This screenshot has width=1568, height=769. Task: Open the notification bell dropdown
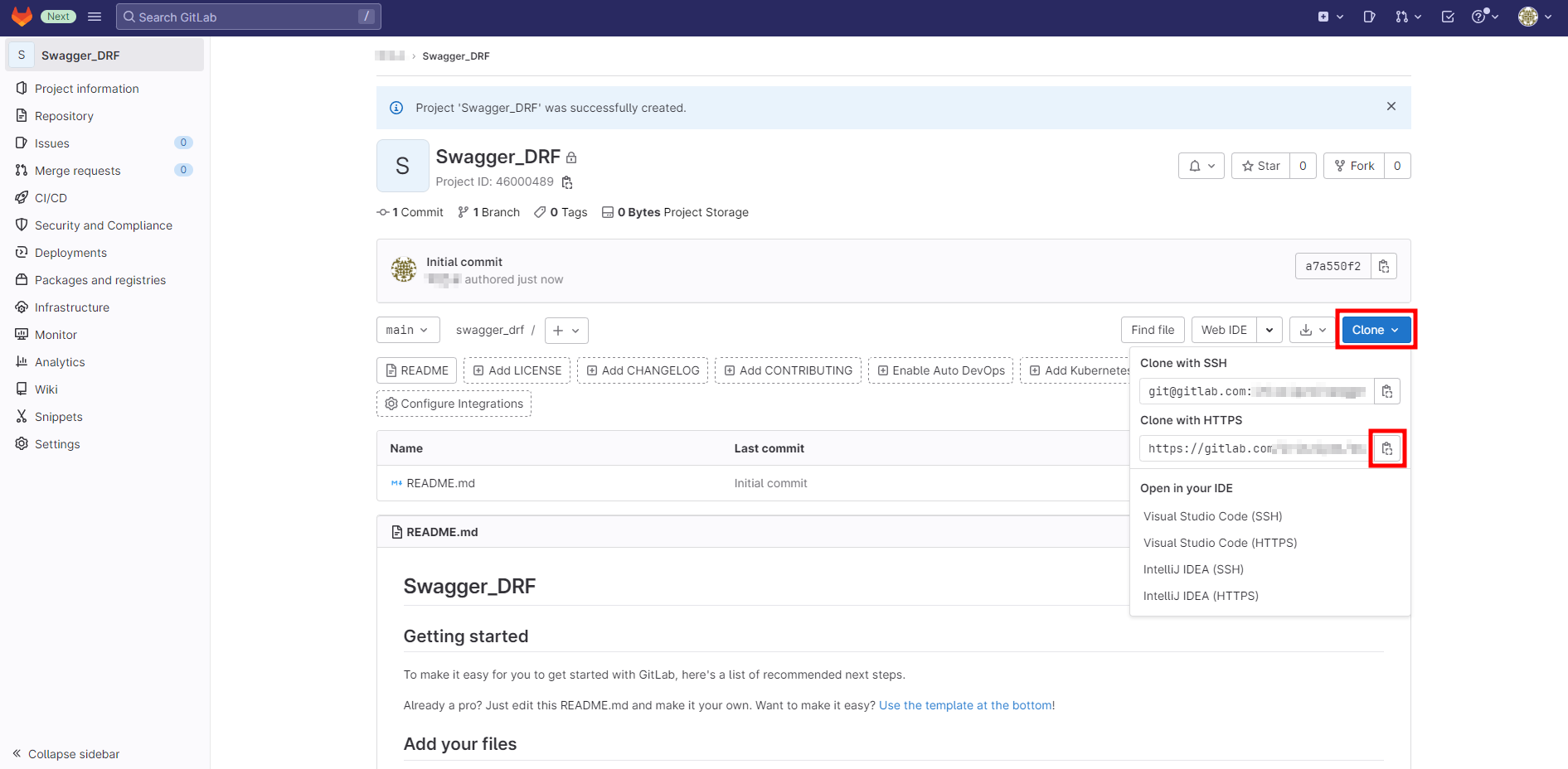pyautogui.click(x=1201, y=166)
